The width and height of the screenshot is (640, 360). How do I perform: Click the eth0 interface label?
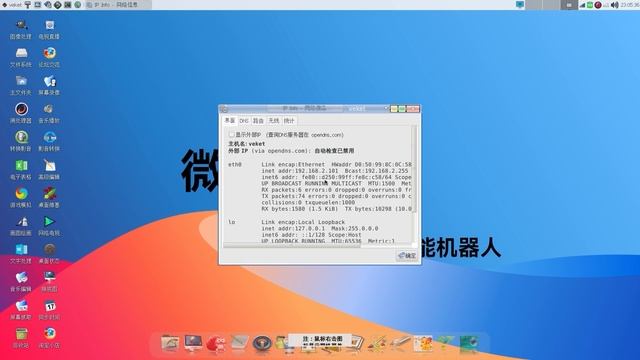235,164
